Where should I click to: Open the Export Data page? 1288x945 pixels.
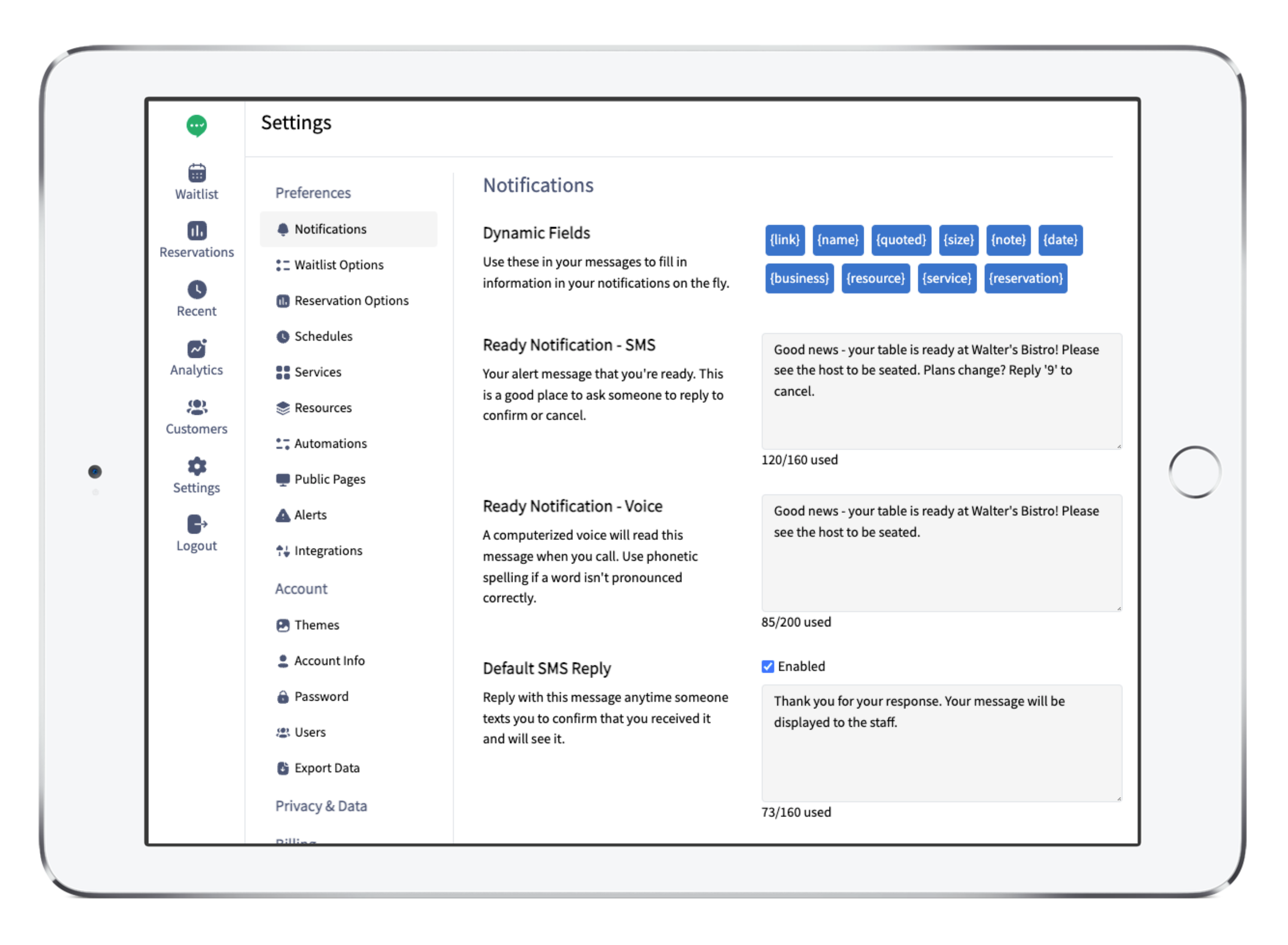click(x=326, y=768)
